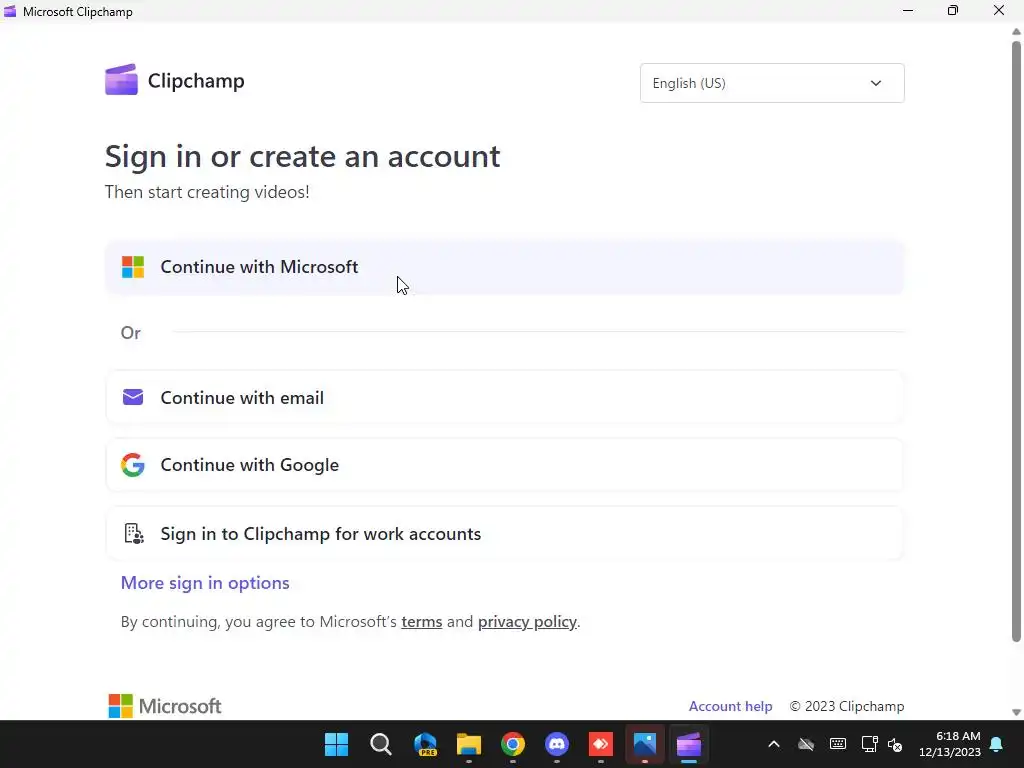Open the touch keyboard tray icon

point(838,744)
